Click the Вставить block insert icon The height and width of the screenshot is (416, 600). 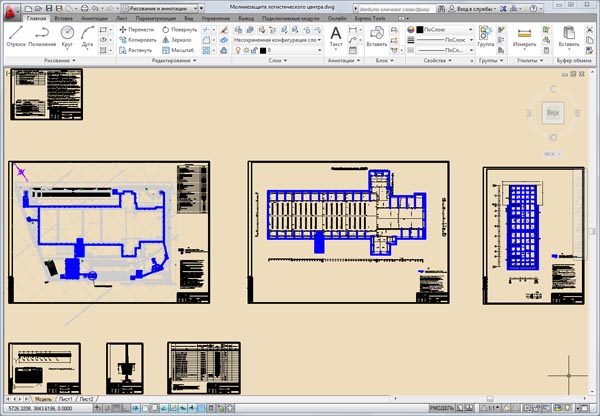click(x=377, y=36)
